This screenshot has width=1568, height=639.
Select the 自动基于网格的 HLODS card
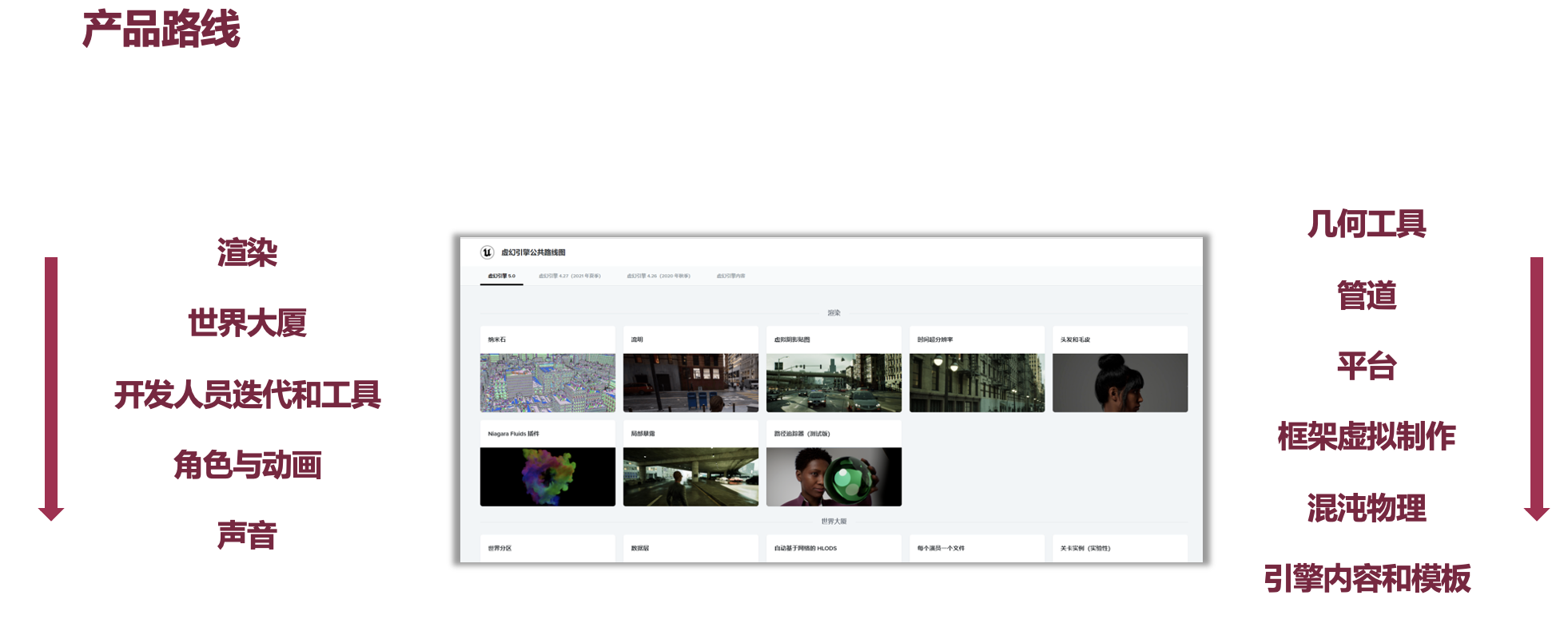pyautogui.click(x=834, y=549)
